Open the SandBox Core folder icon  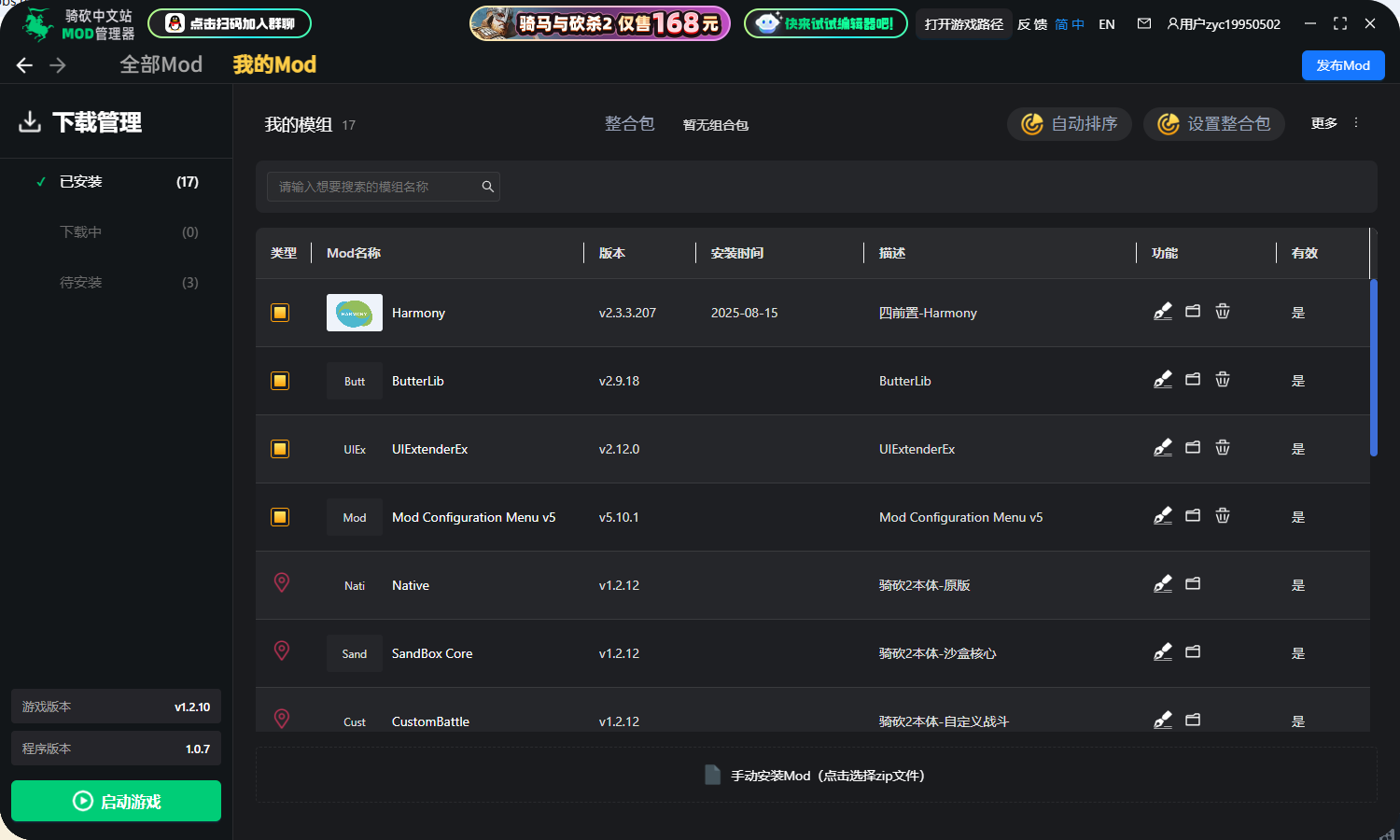pyautogui.click(x=1193, y=651)
